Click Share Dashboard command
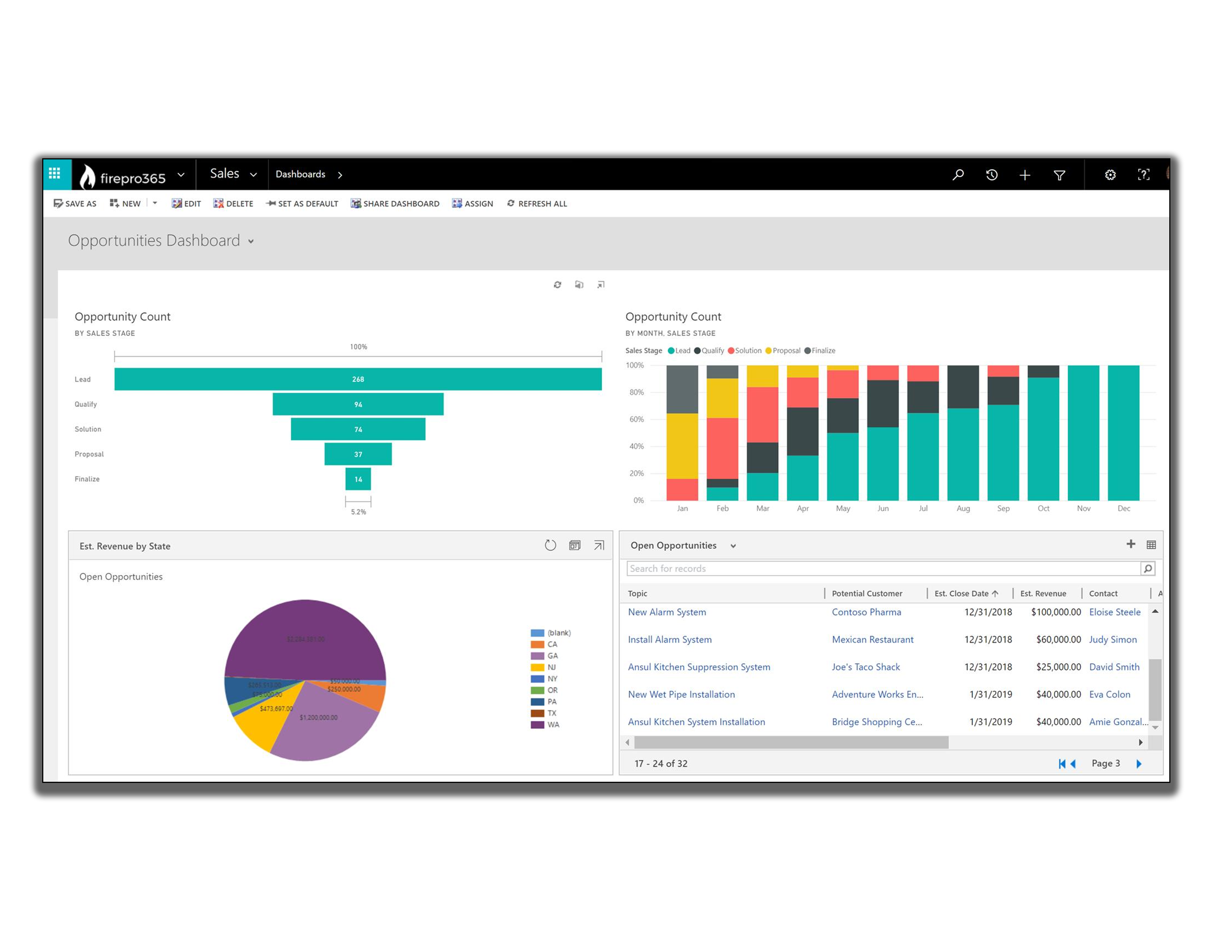 pyautogui.click(x=395, y=203)
